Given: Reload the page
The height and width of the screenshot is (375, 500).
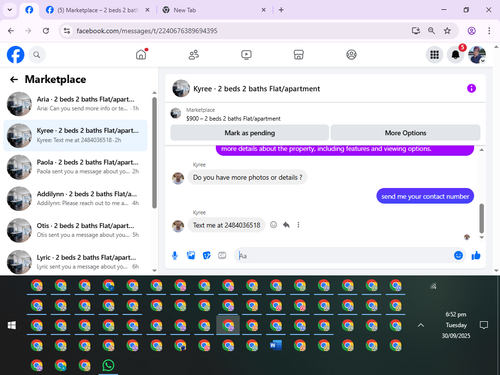Looking at the screenshot, I should pyautogui.click(x=46, y=31).
